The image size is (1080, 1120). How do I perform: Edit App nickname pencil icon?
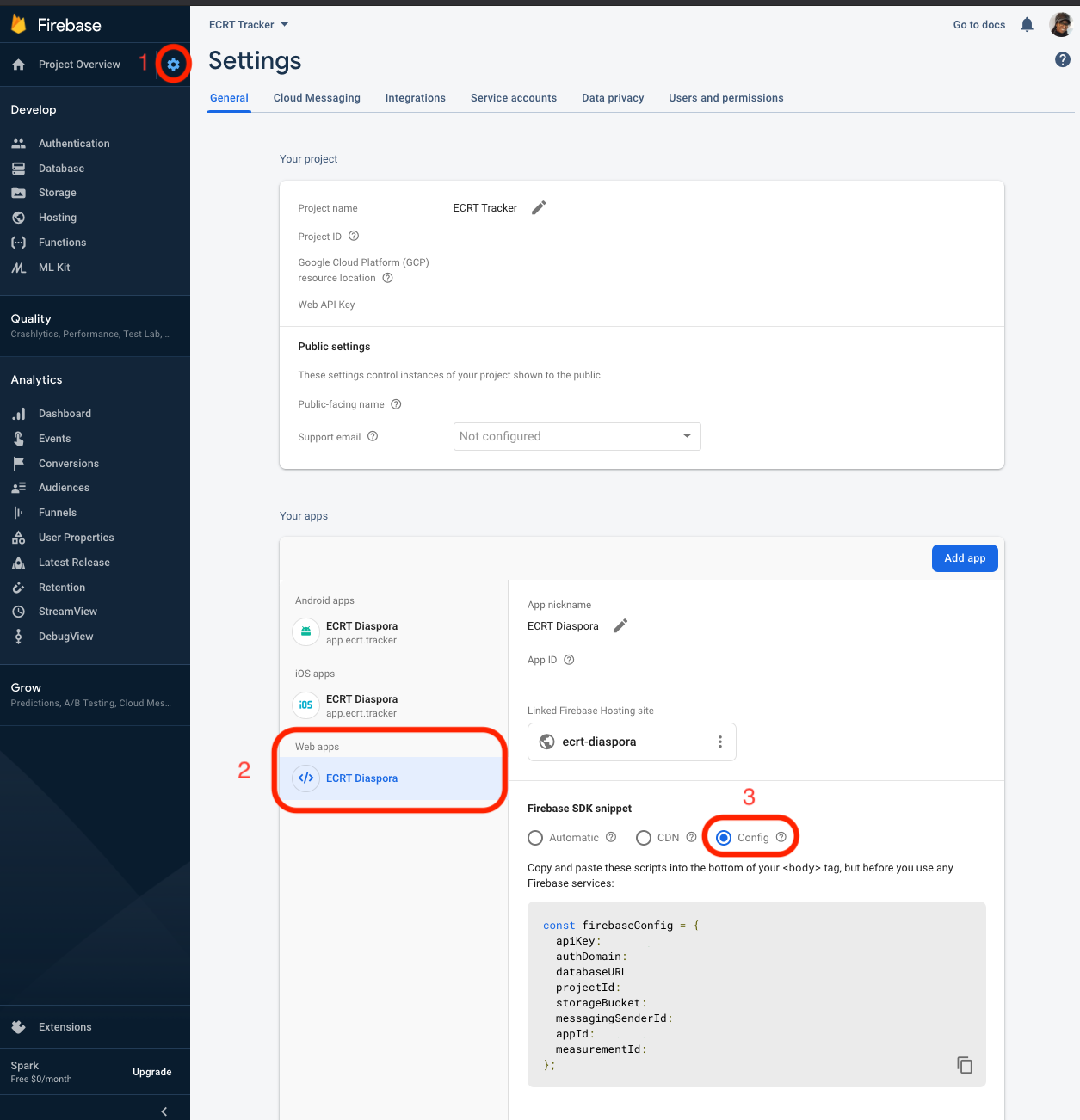(x=620, y=625)
